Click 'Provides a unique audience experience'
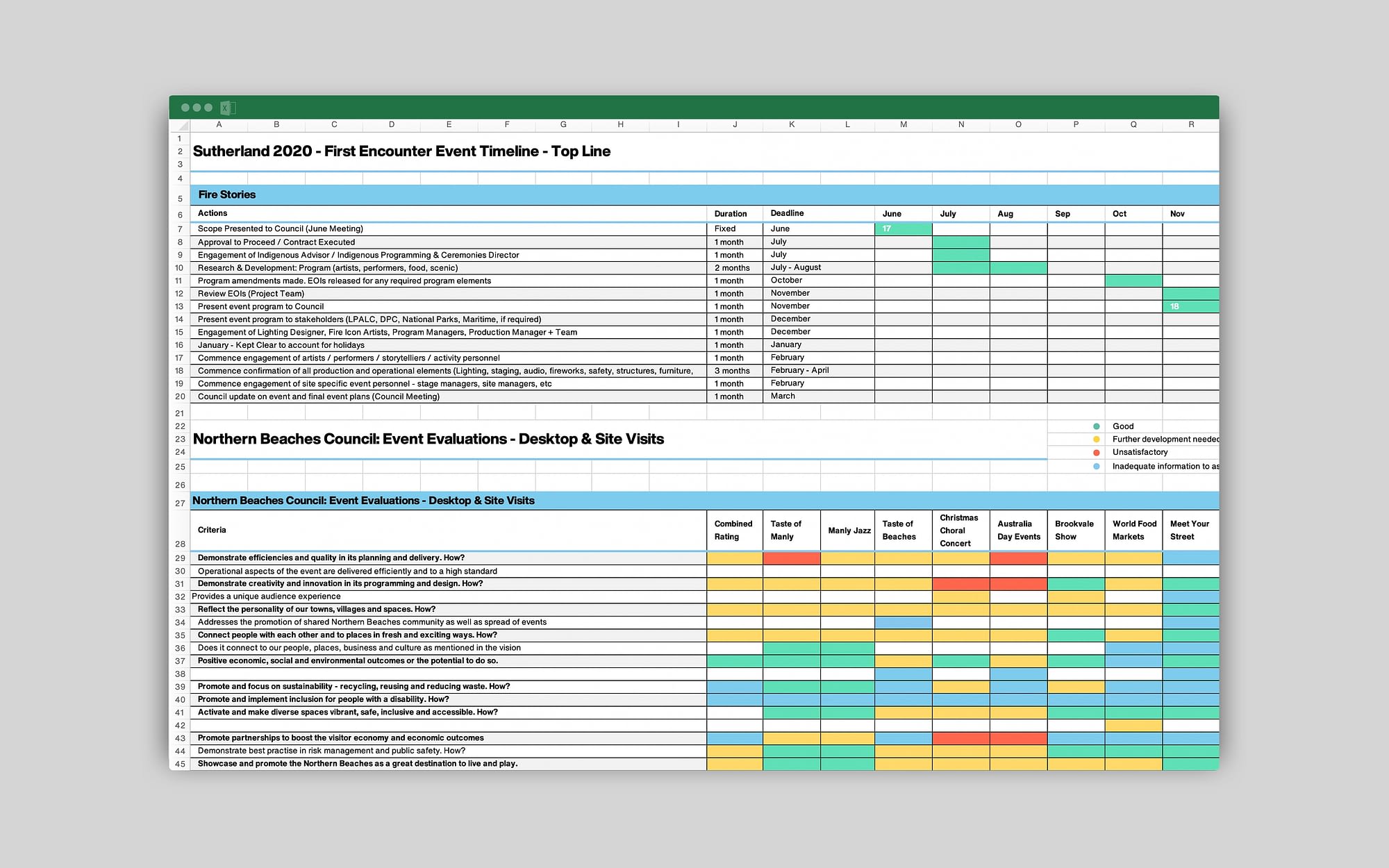 pos(266,596)
